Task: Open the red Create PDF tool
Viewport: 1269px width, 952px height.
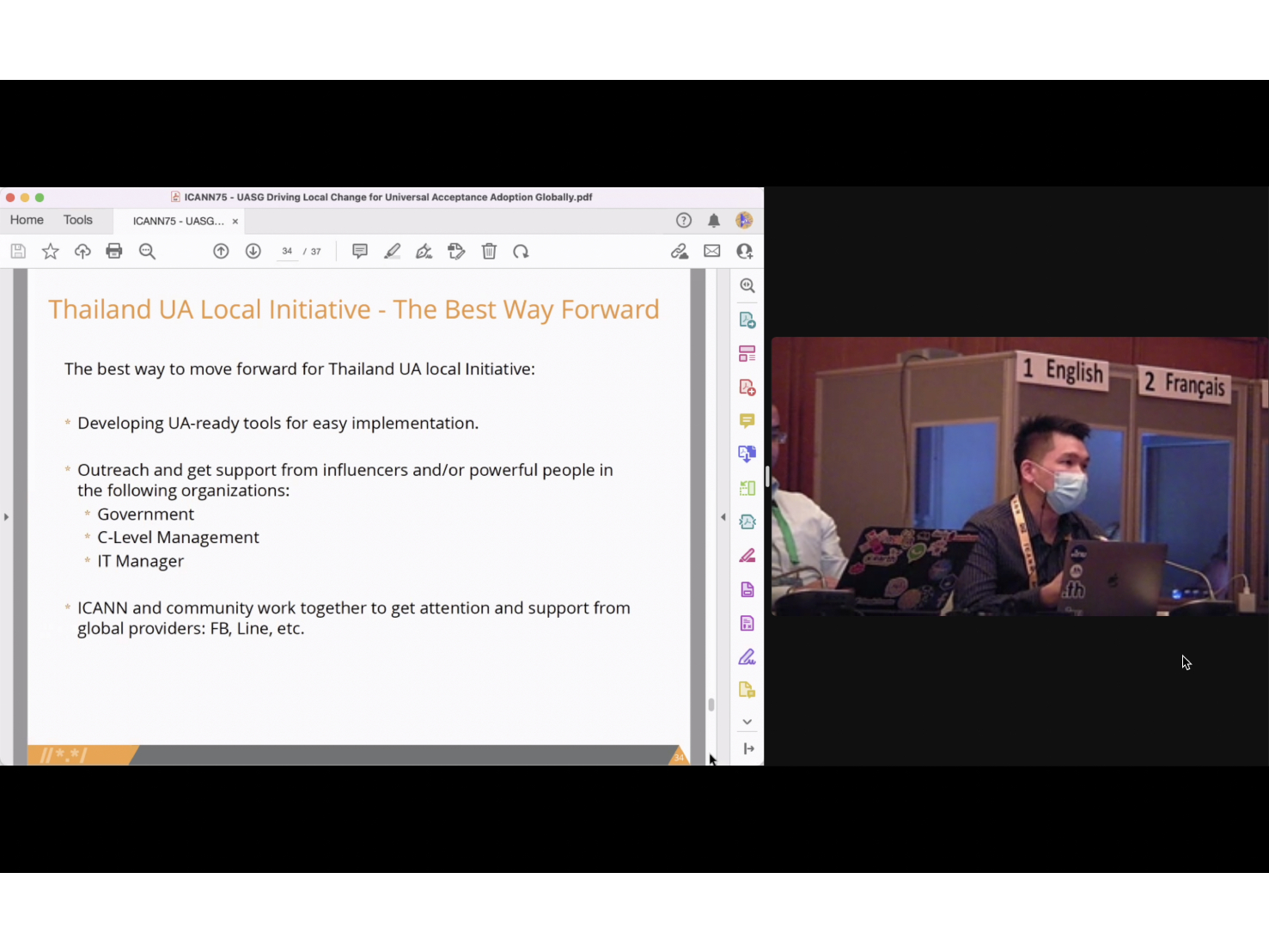Action: [x=747, y=387]
